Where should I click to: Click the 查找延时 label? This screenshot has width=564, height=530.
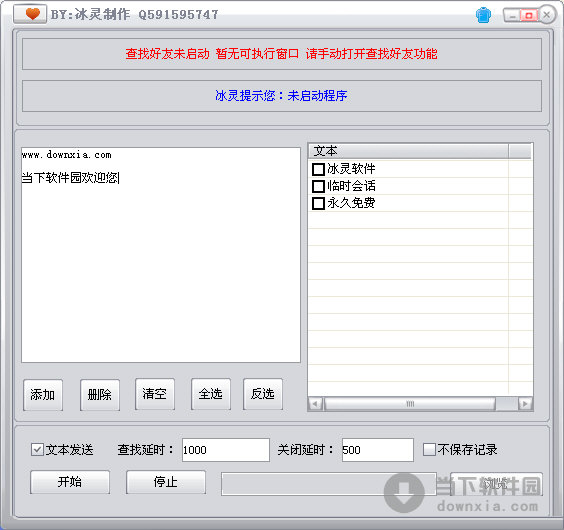pyautogui.click(x=145, y=450)
